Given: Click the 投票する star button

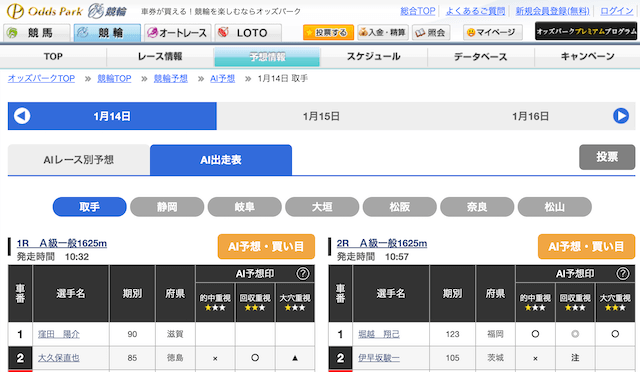Looking at the screenshot, I should point(328,32).
